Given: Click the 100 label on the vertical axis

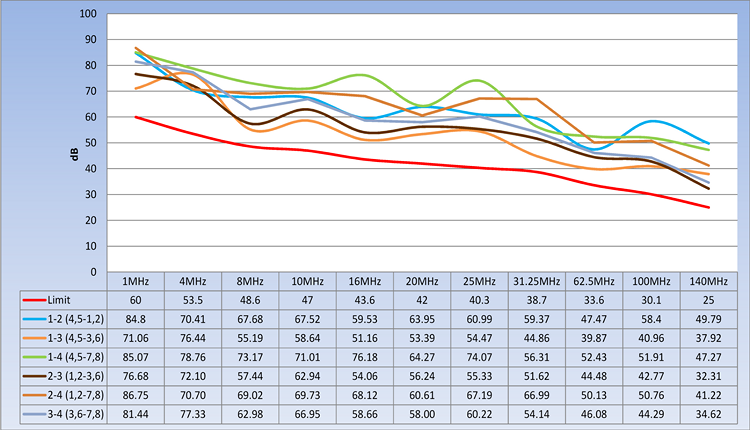Looking at the screenshot, I should (87, 15).
